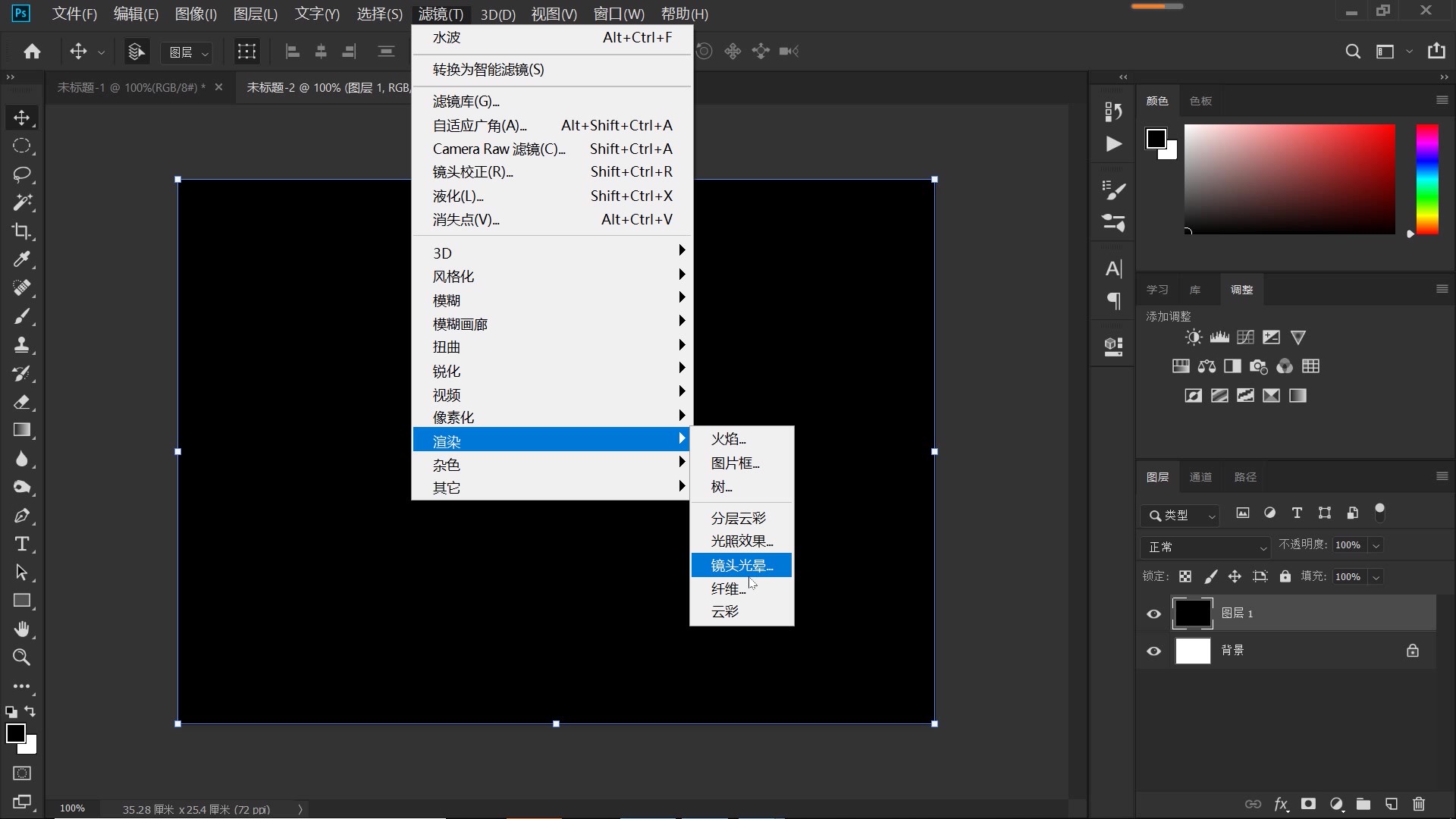Click 转换为智能滤镜 menu entry
Image resolution: width=1456 pixels, height=819 pixels.
click(488, 70)
